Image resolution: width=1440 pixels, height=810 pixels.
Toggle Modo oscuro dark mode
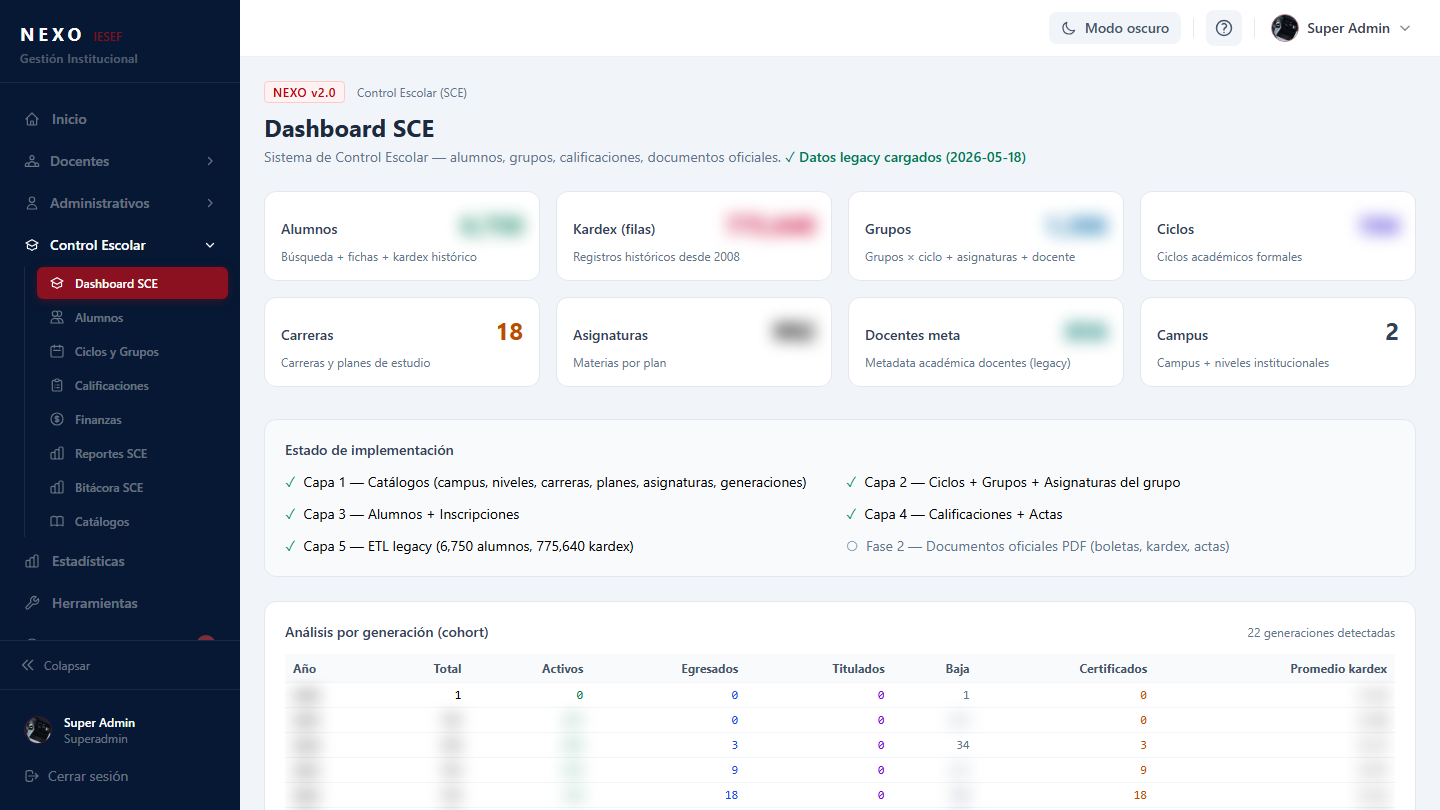click(x=1115, y=28)
